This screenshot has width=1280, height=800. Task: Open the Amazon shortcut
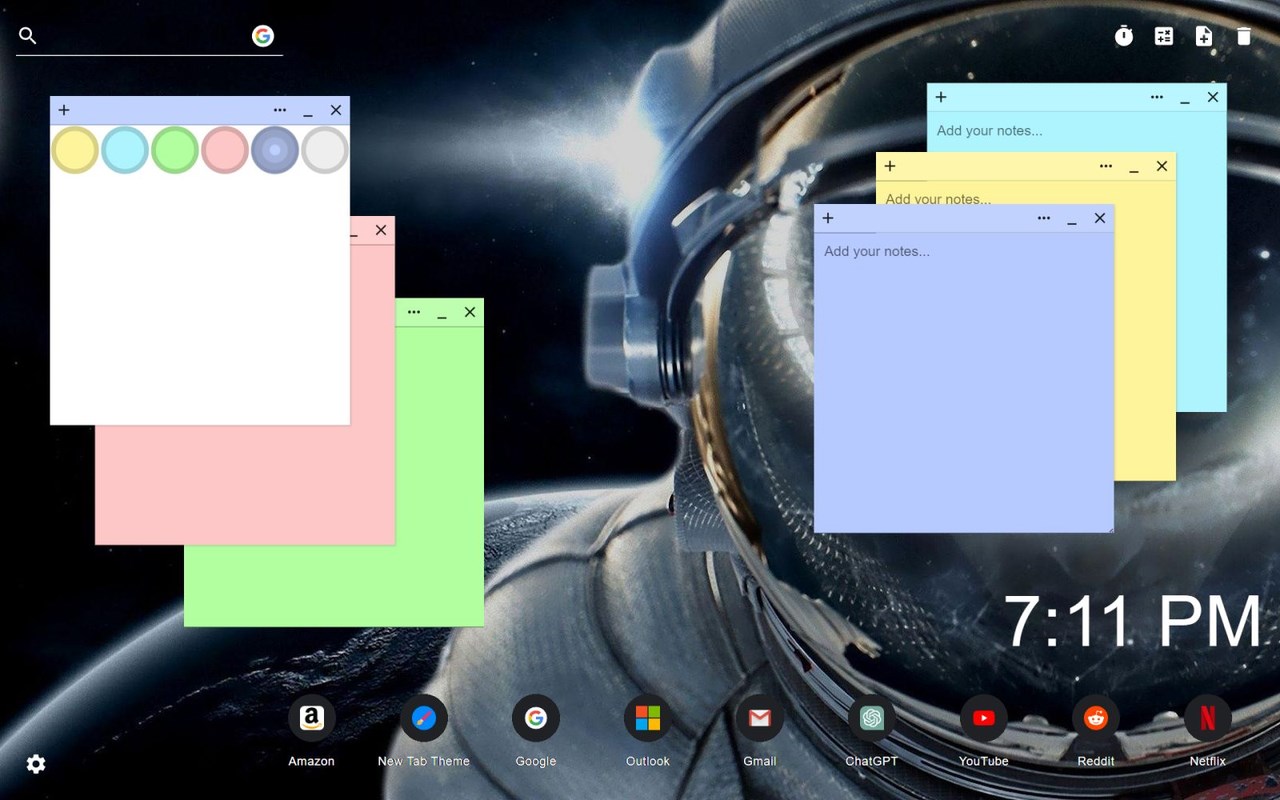point(312,718)
